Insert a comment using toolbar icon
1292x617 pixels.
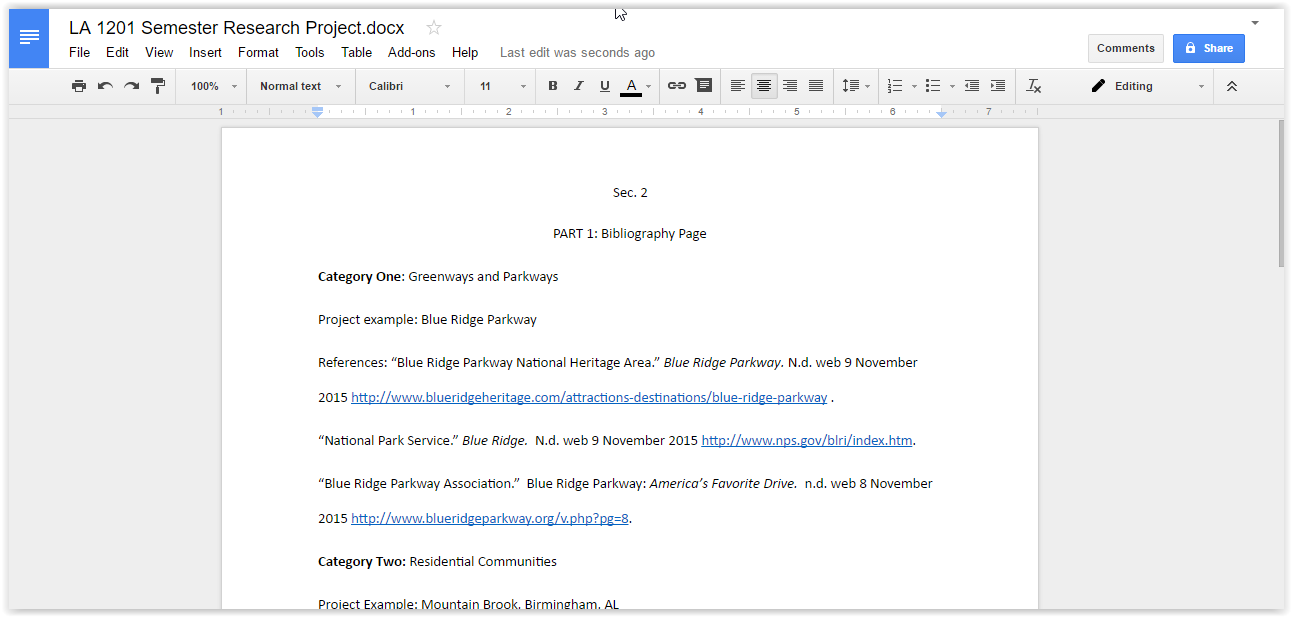(704, 86)
